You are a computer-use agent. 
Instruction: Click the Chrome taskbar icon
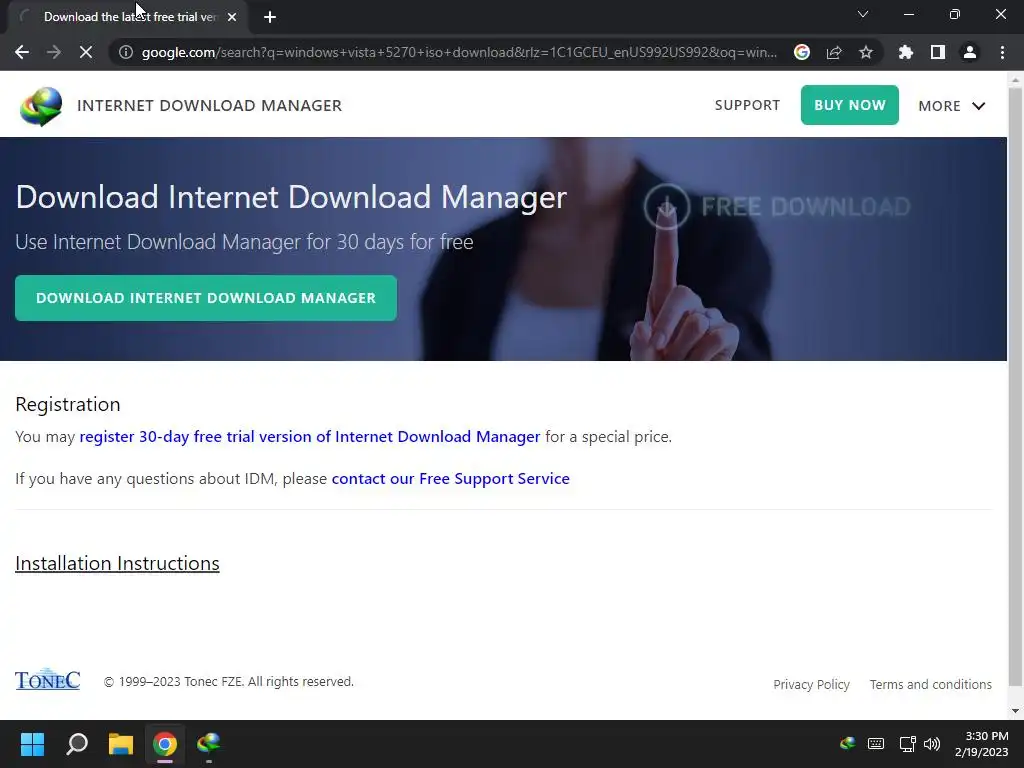pos(165,744)
